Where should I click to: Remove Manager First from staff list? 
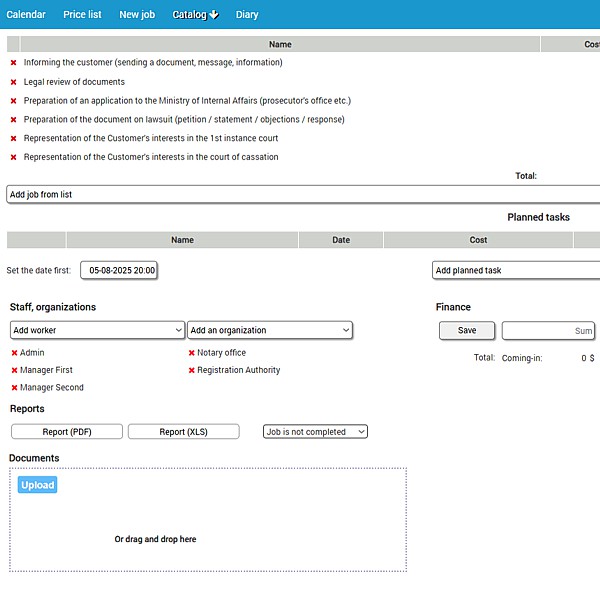point(15,371)
